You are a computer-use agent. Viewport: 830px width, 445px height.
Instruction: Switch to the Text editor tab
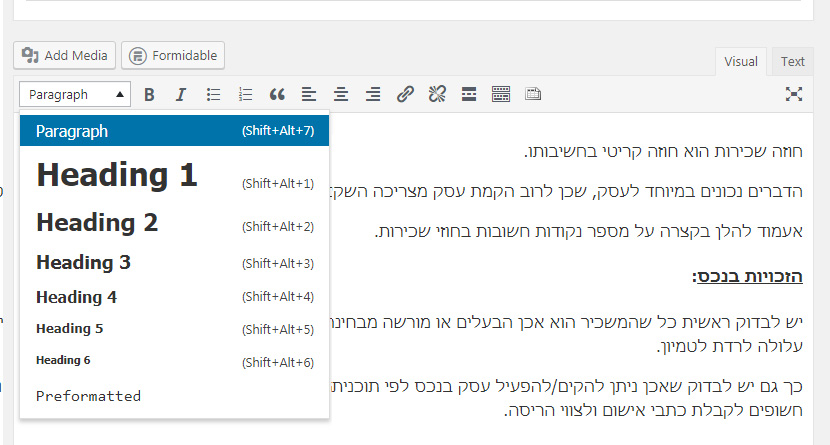coord(792,62)
